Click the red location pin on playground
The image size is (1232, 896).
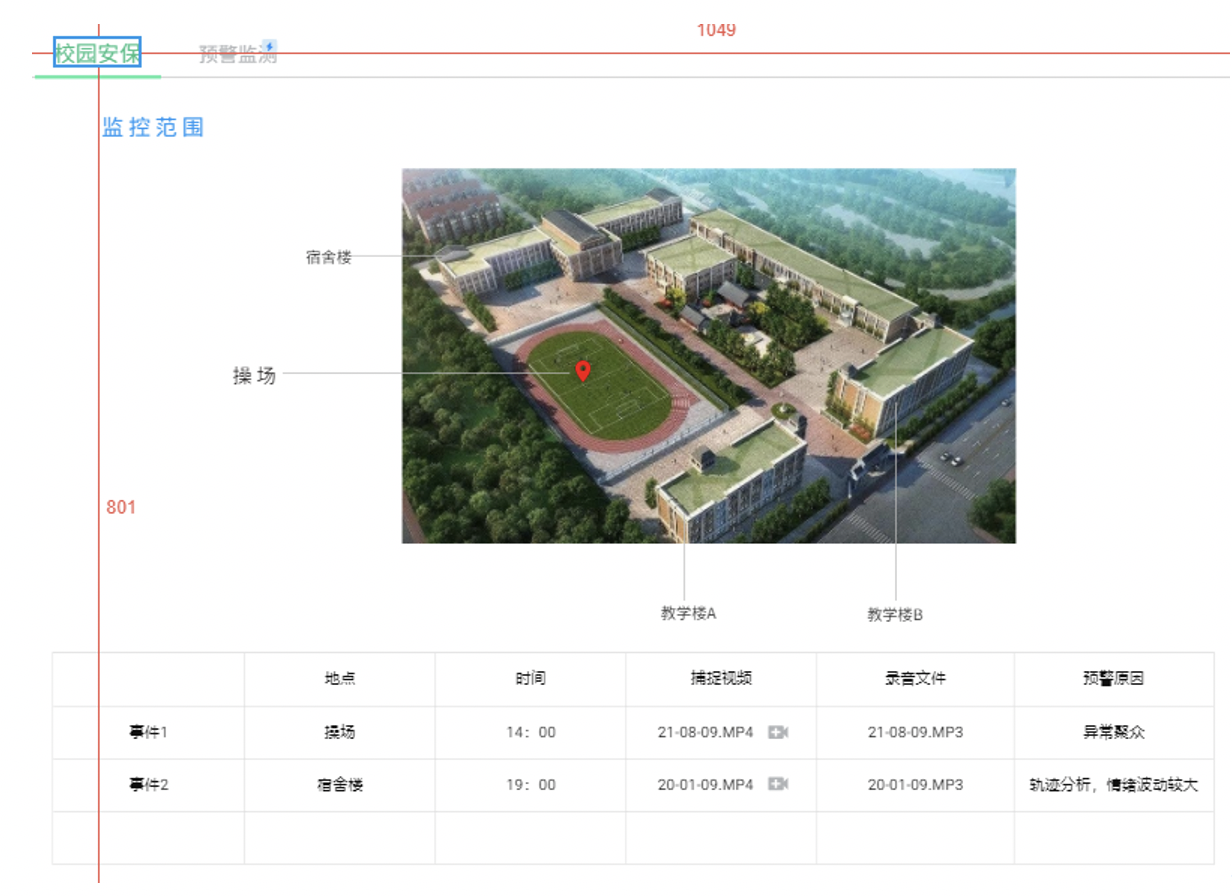click(x=583, y=372)
